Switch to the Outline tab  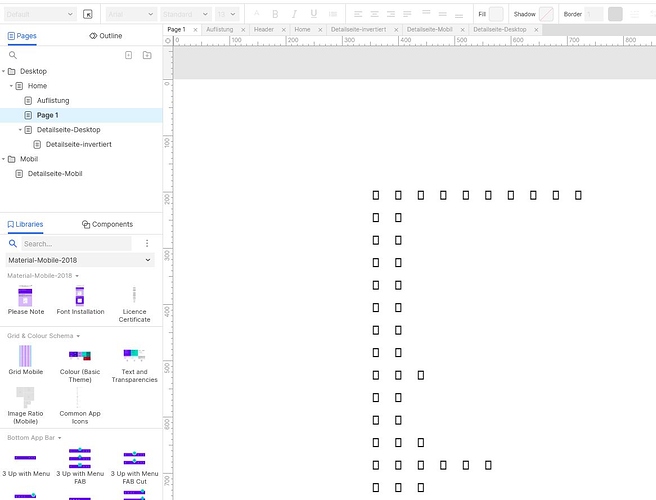point(106,35)
